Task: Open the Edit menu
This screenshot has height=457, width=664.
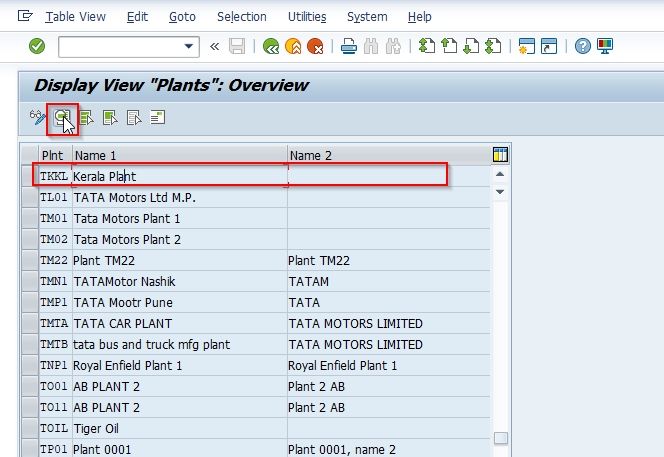Action: pyautogui.click(x=137, y=17)
